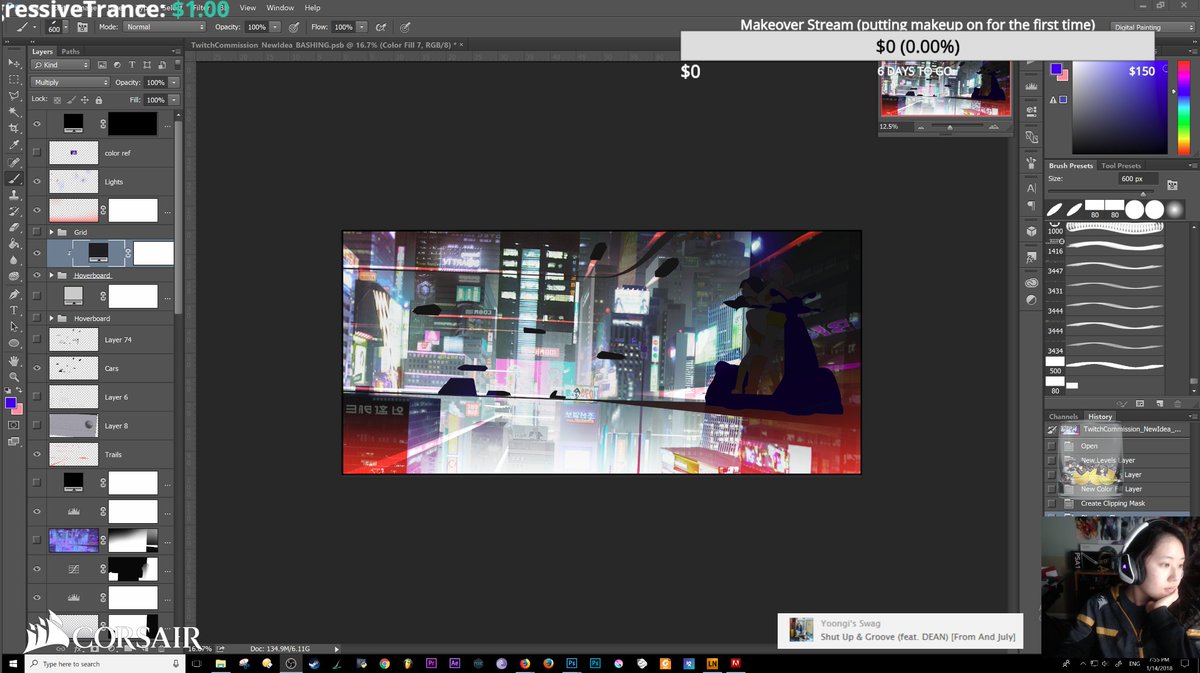Expand the Grid layer group
Screen dimensions: 1200x673
point(51,232)
